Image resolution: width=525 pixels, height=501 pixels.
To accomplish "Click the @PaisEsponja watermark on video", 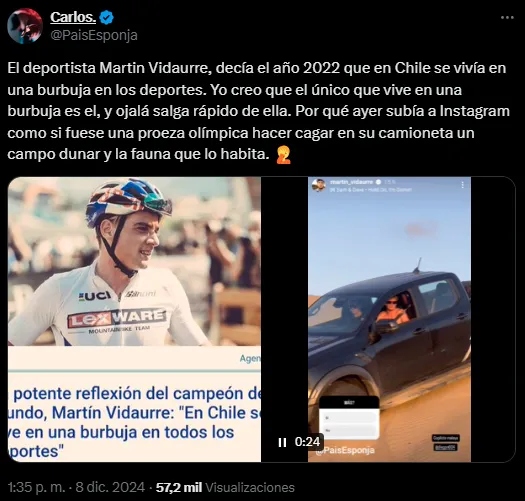I will click(345, 450).
